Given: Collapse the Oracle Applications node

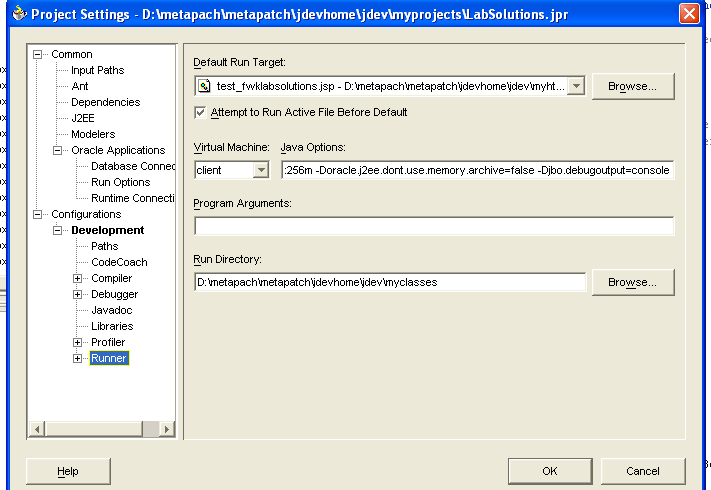Looking at the screenshot, I should pyautogui.click(x=58, y=150).
